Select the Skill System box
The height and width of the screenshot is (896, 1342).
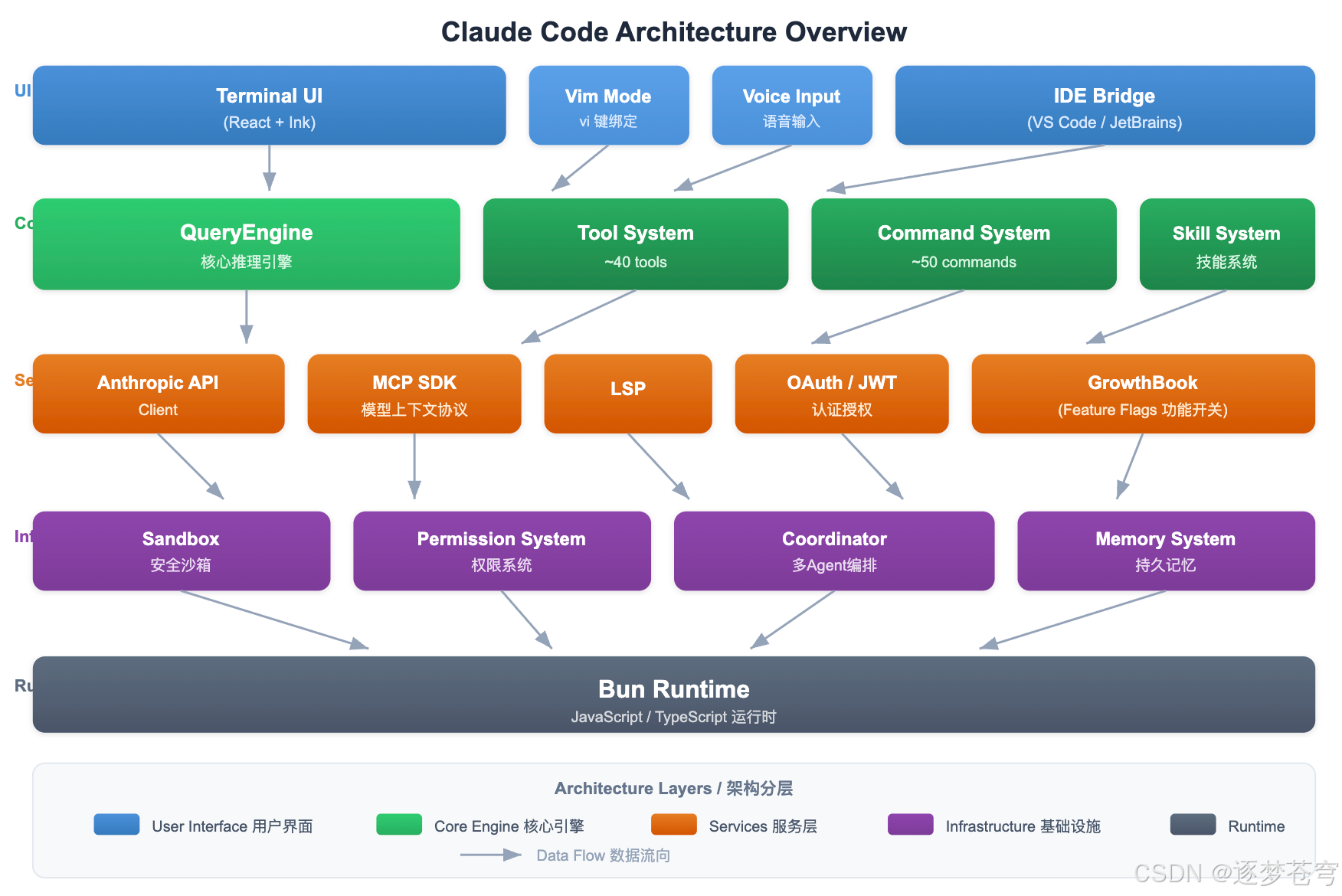click(x=1227, y=244)
